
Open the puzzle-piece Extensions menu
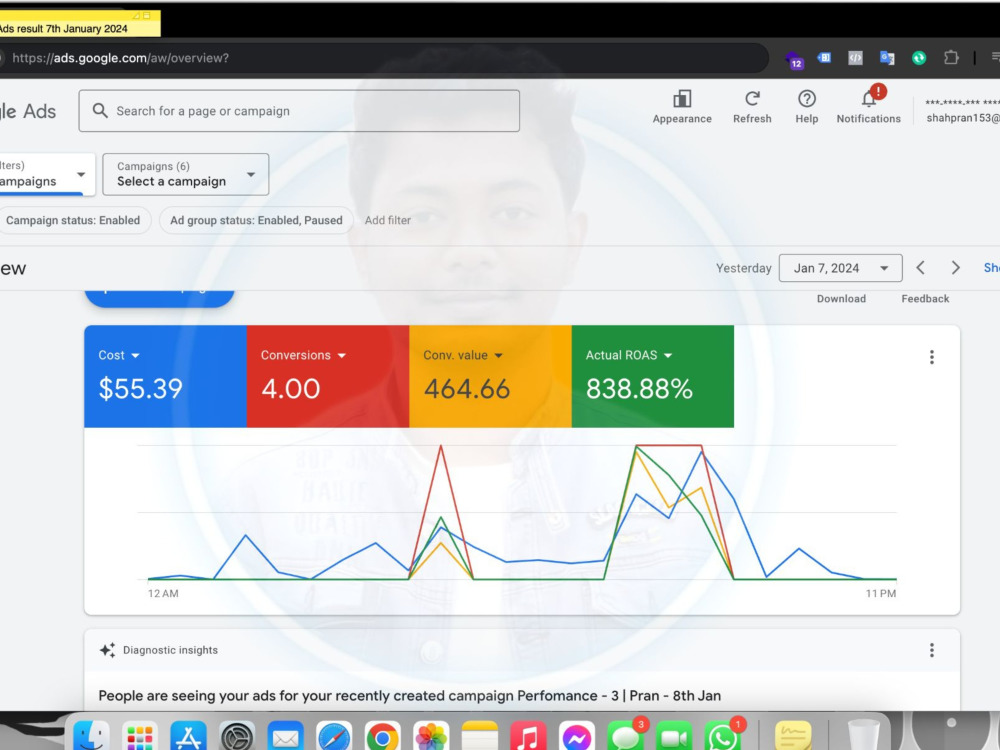tap(951, 58)
